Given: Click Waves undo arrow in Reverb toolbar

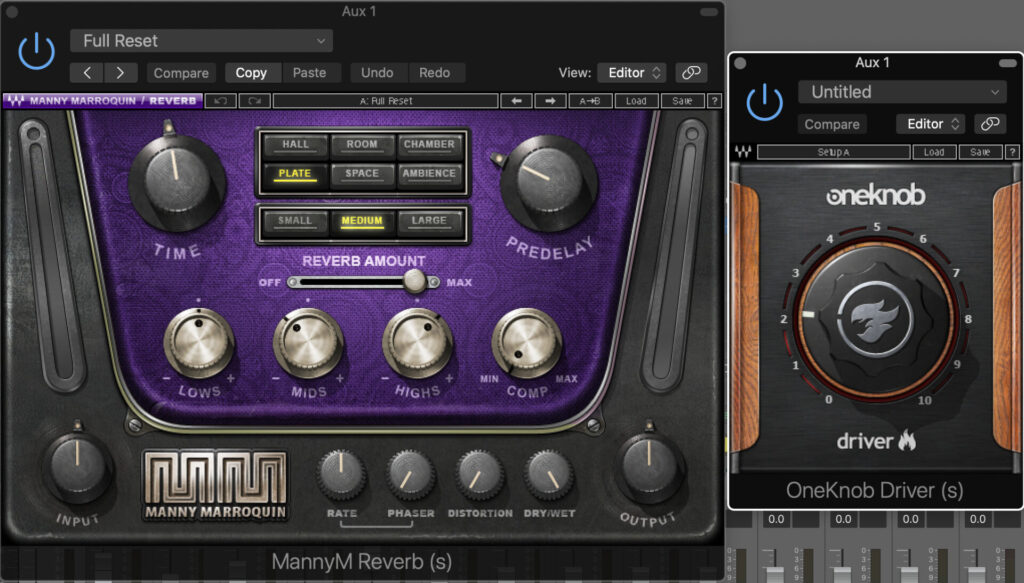Looking at the screenshot, I should point(221,101).
